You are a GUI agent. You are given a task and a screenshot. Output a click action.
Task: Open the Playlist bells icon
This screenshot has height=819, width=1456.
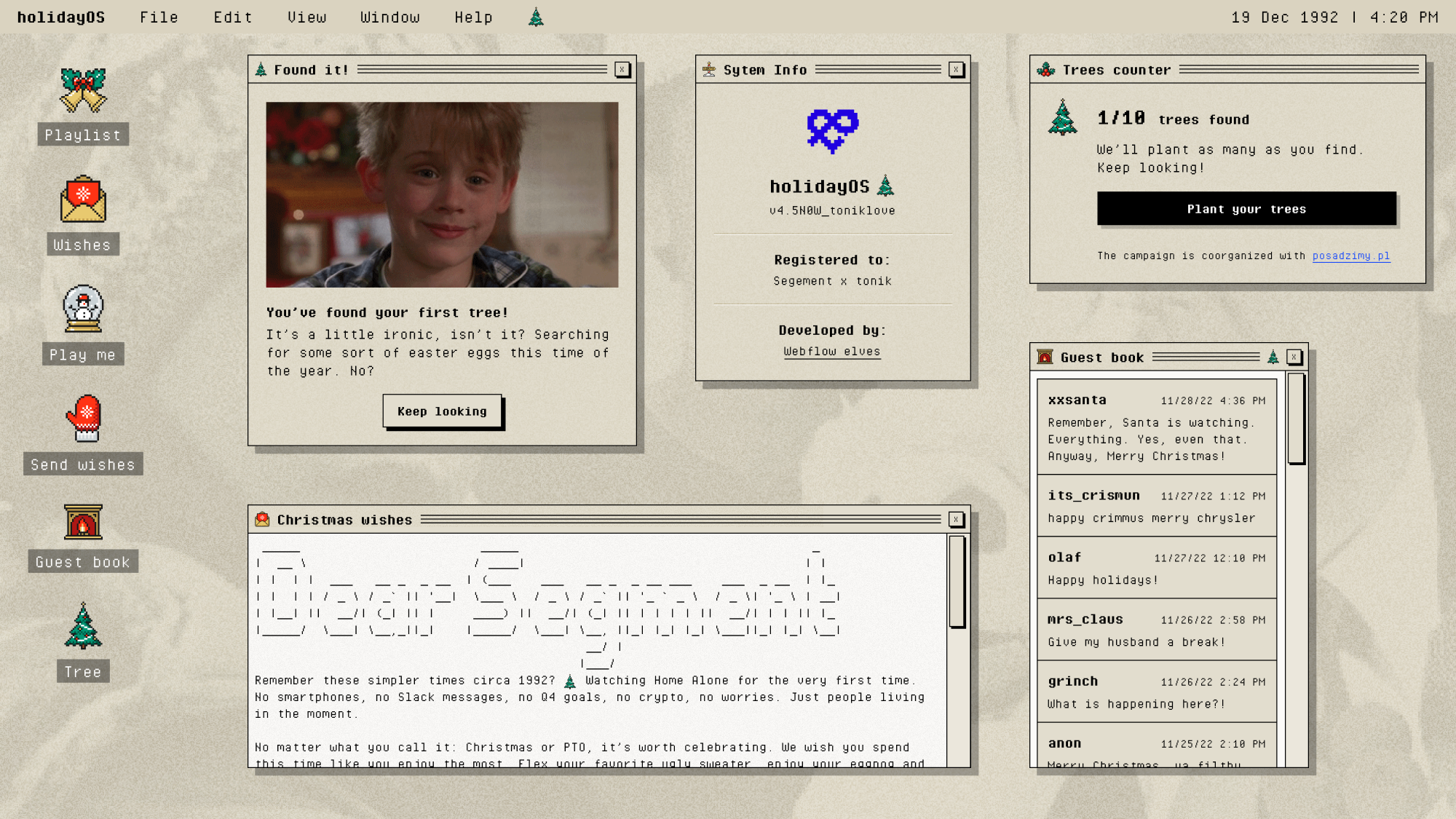pyautogui.click(x=83, y=91)
